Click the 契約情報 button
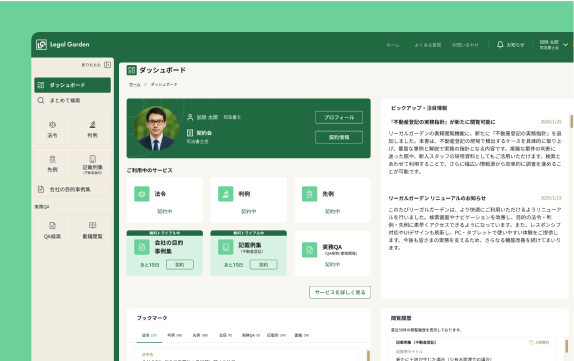The width and height of the screenshot is (574, 361). (x=339, y=137)
